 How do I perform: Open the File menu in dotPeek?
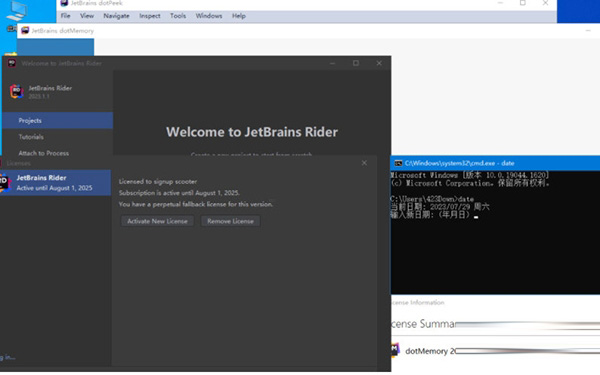(x=65, y=16)
